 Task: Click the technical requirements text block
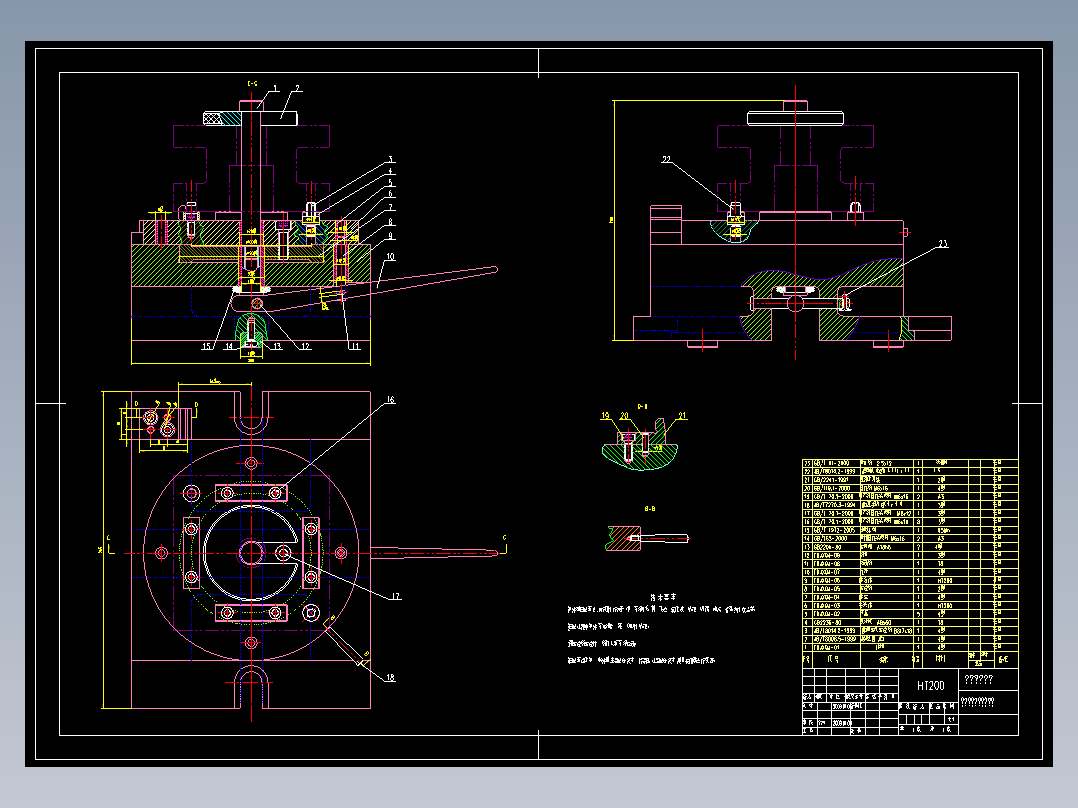661,630
